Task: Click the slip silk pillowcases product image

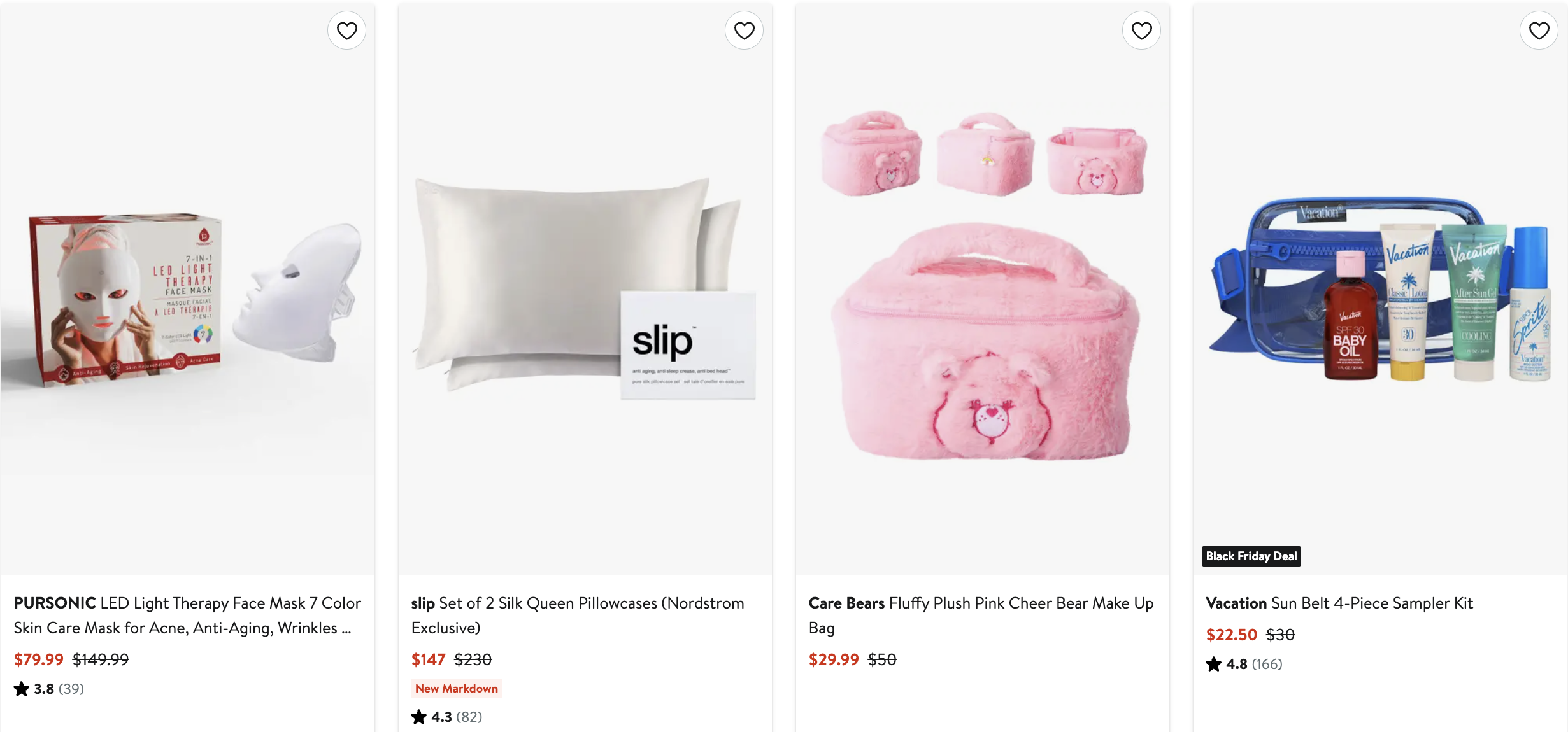Action: (585, 286)
